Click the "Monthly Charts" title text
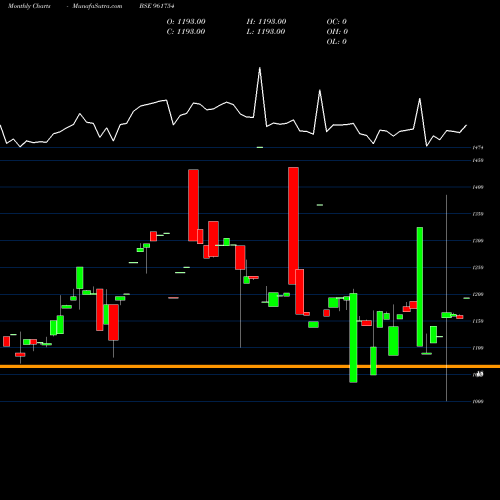 click(x=29, y=6)
